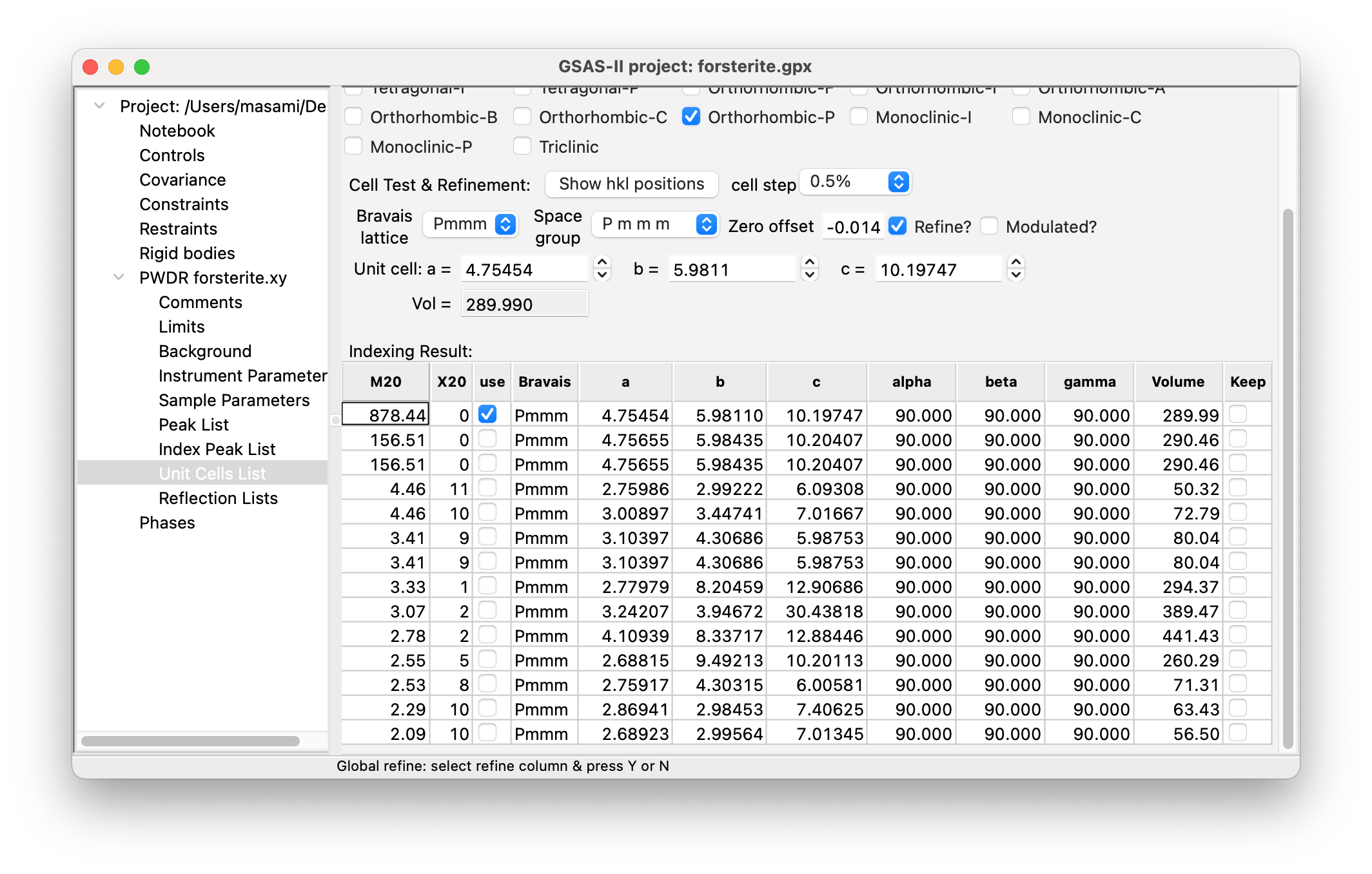Check Keep for the 878.44 row

(1238, 414)
